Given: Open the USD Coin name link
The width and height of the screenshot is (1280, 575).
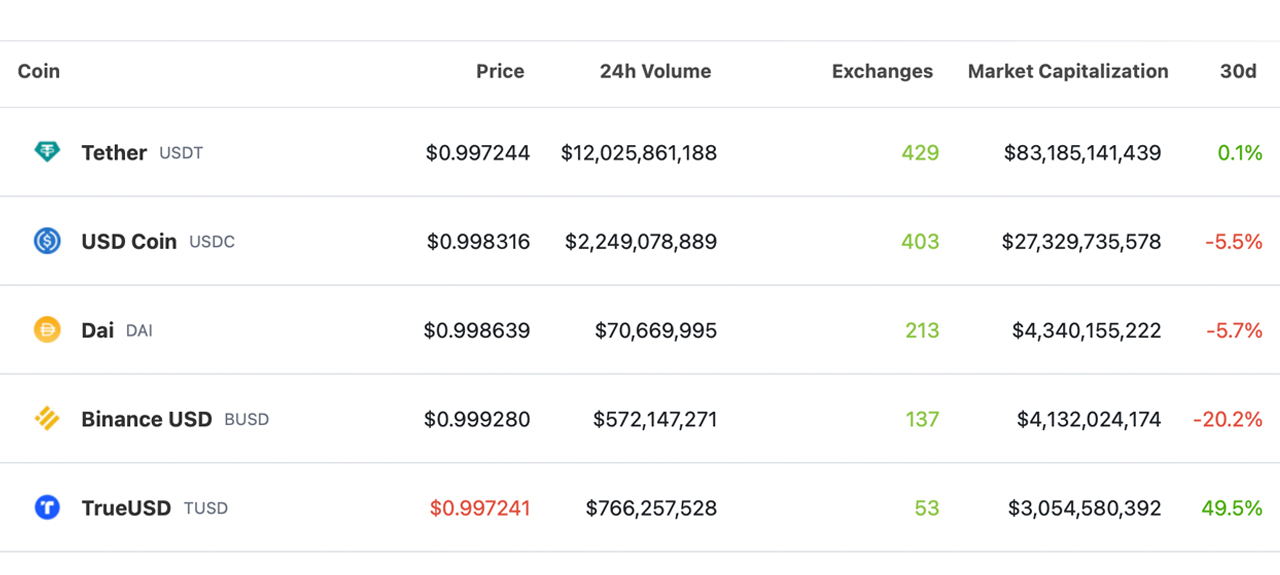Looking at the screenshot, I should tap(129, 242).
